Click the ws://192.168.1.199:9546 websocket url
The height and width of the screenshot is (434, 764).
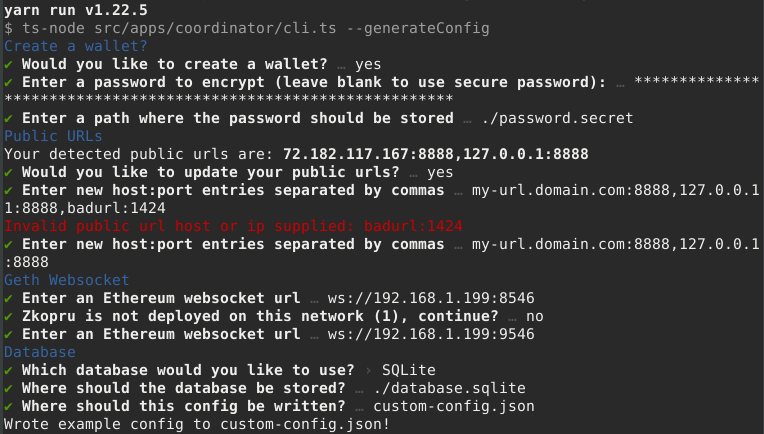point(434,334)
